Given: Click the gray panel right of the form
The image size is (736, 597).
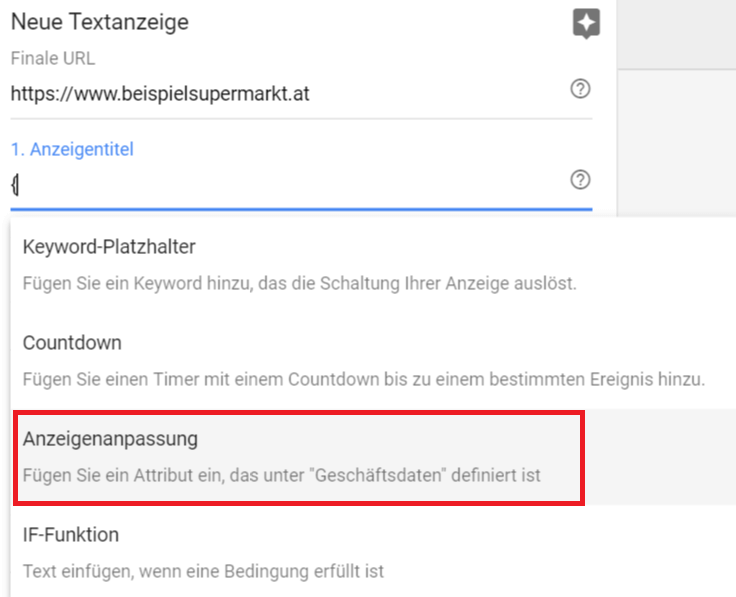Looking at the screenshot, I should [x=676, y=35].
